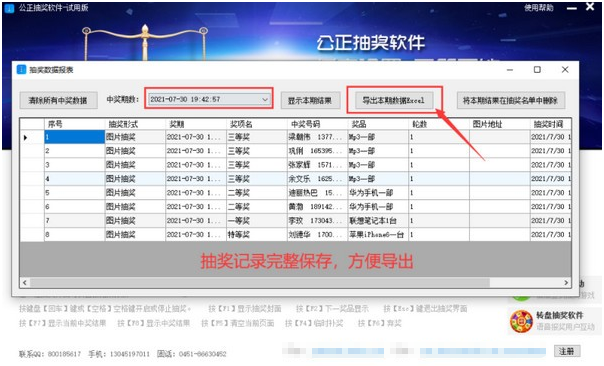Open the 中奖期数 date dropdown

tap(265, 99)
